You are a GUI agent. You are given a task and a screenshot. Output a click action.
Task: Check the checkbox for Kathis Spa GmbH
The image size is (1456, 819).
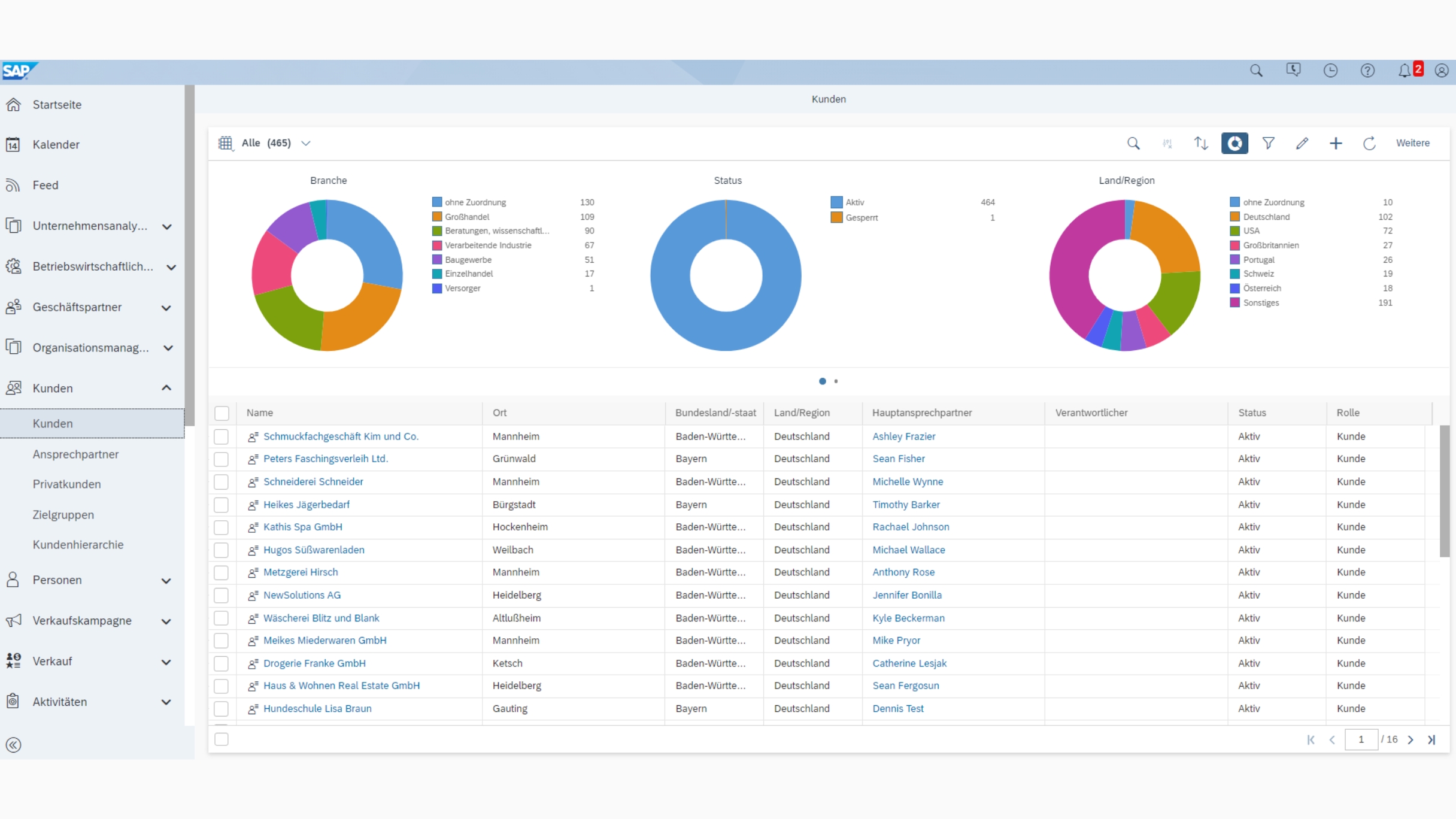pos(222,527)
